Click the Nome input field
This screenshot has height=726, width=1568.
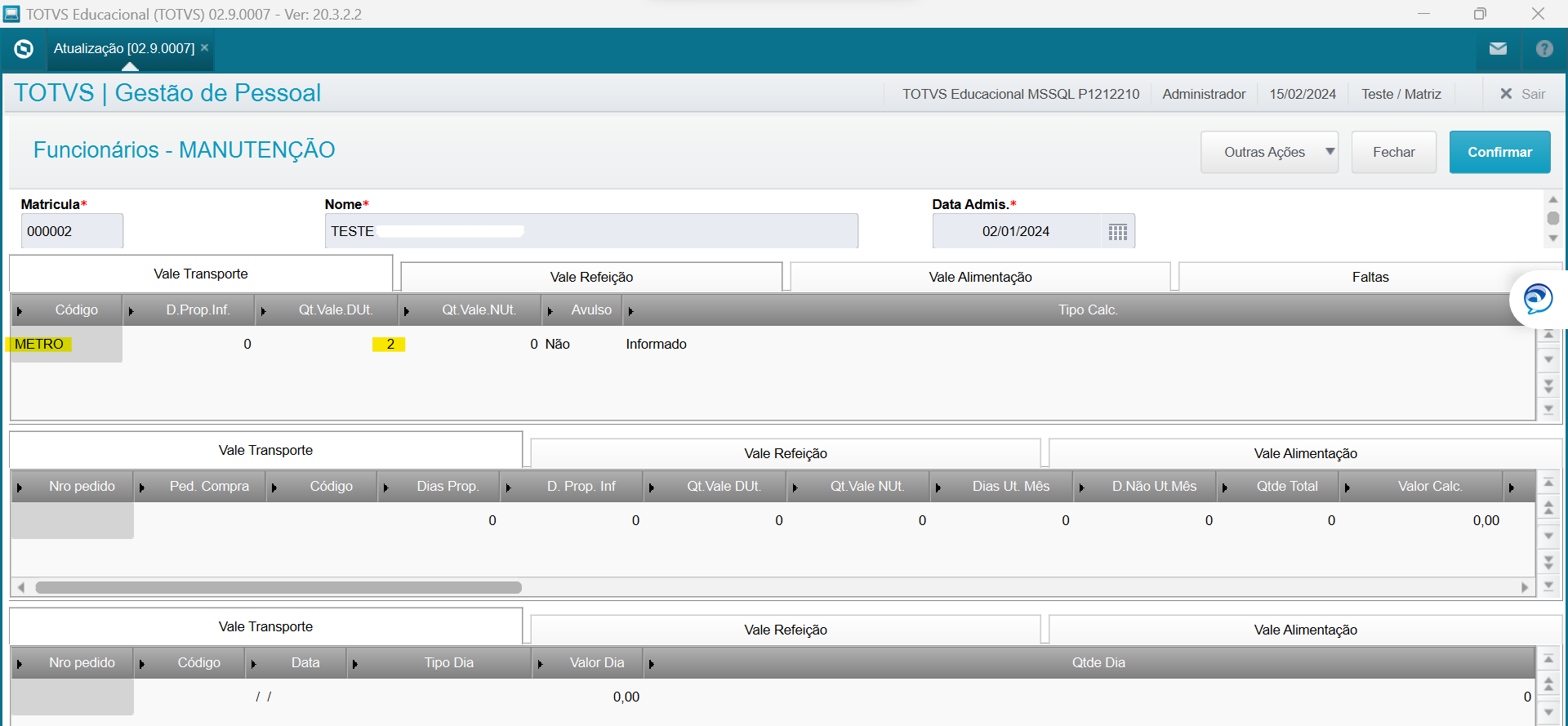click(590, 231)
